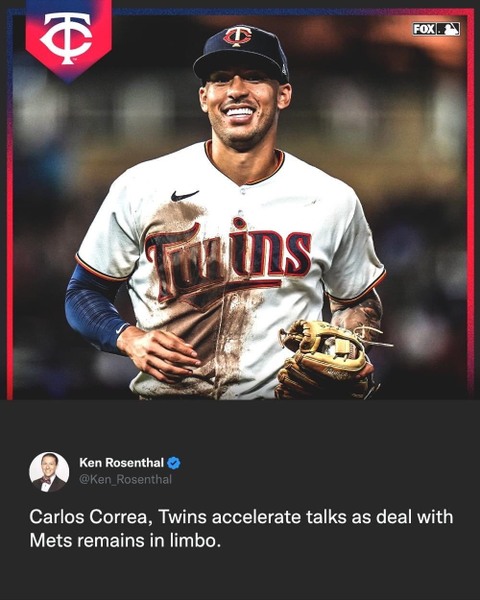Click the MLB batter logo beside FOX

coord(448,29)
